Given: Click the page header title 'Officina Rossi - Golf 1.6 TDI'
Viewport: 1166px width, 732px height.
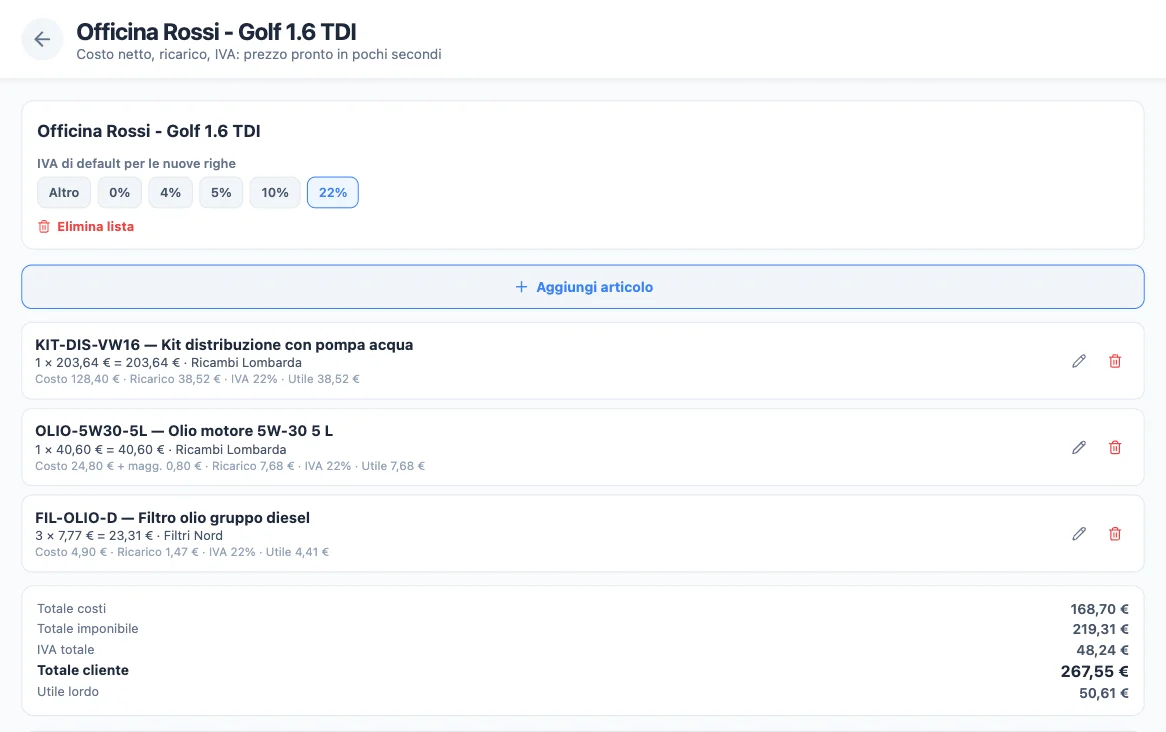Looking at the screenshot, I should coord(216,32).
